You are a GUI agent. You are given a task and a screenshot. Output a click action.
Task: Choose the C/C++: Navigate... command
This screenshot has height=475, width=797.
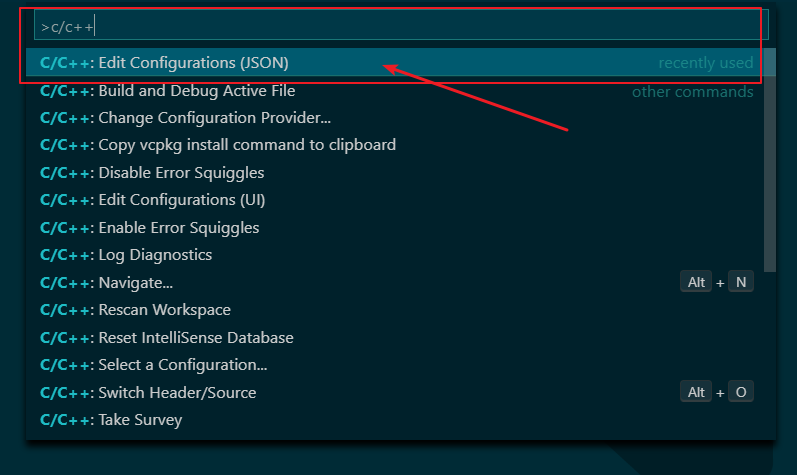[107, 283]
